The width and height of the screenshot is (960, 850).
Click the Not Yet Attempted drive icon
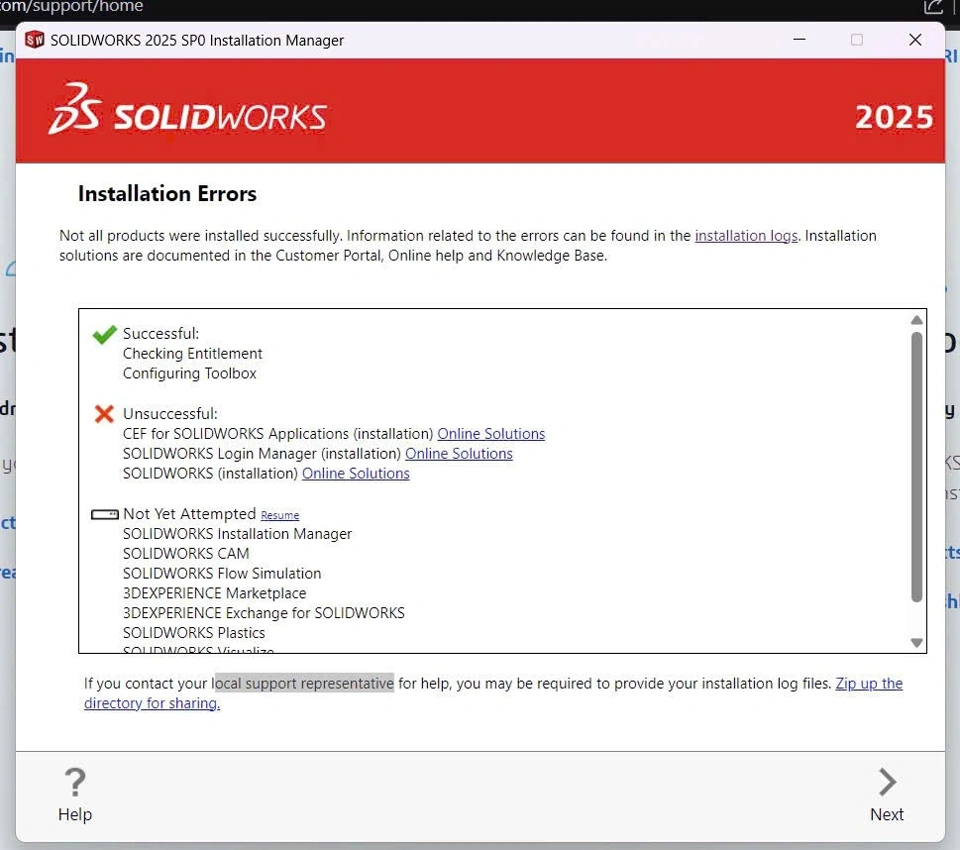(x=105, y=514)
